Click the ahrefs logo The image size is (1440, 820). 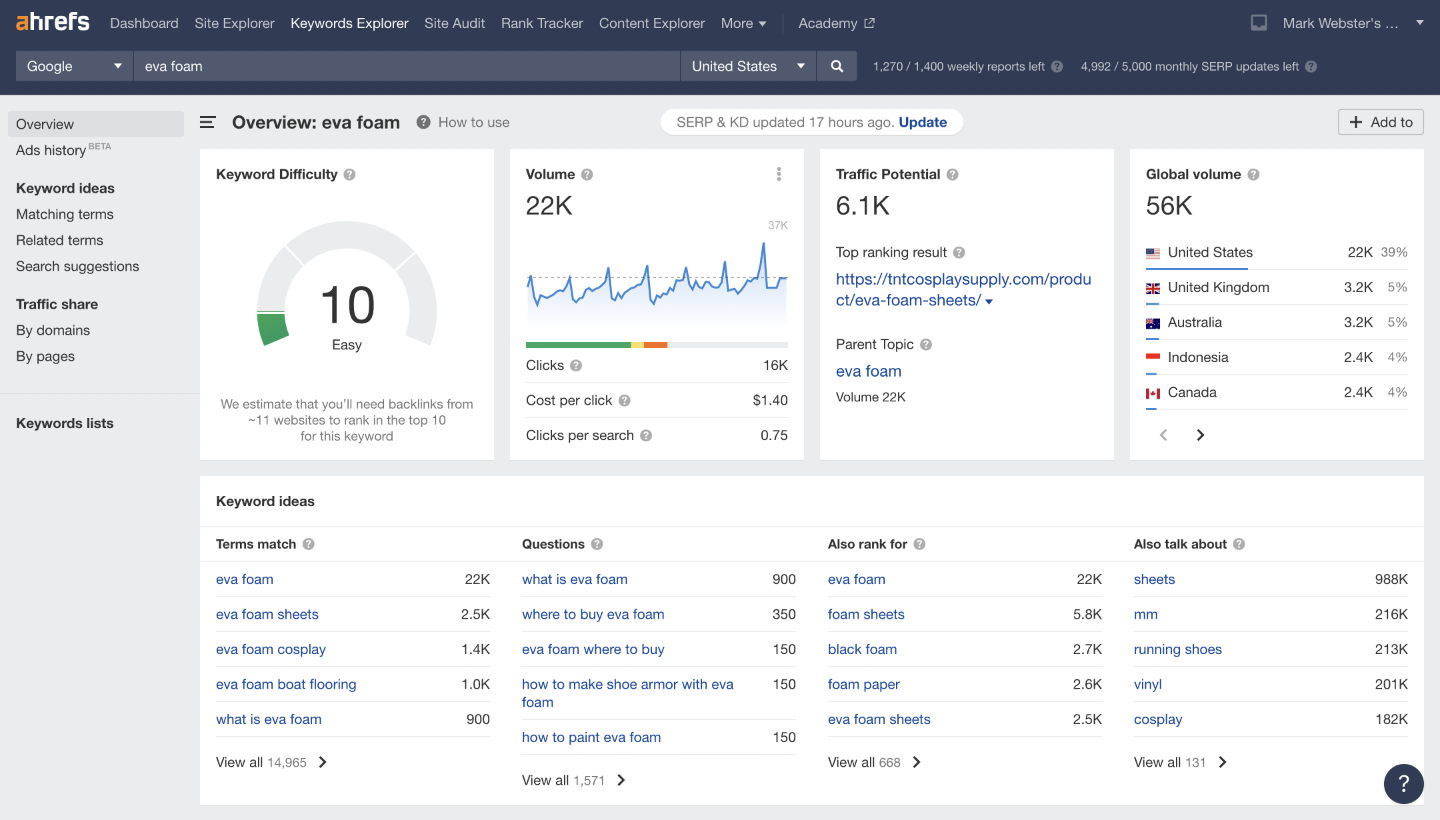pyautogui.click(x=52, y=22)
